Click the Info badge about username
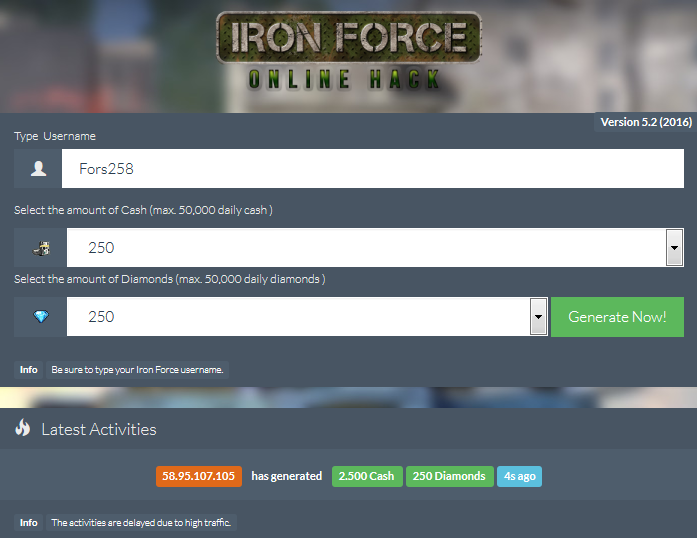Image resolution: width=697 pixels, height=538 pixels. (28, 370)
